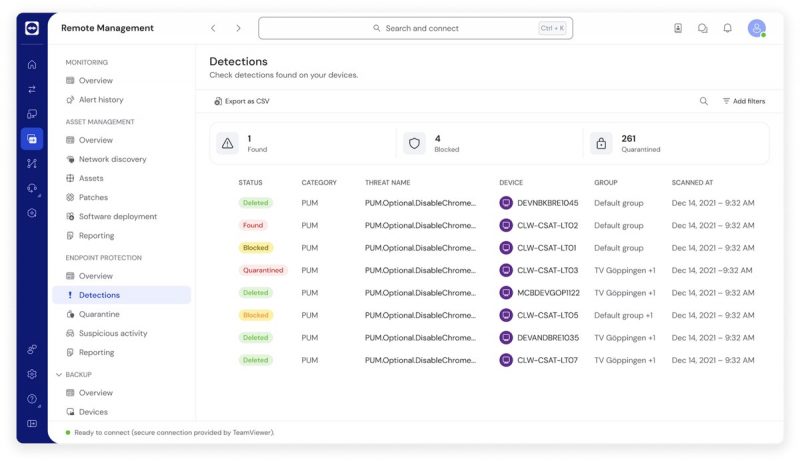Click the Search and connect field

coord(415,28)
